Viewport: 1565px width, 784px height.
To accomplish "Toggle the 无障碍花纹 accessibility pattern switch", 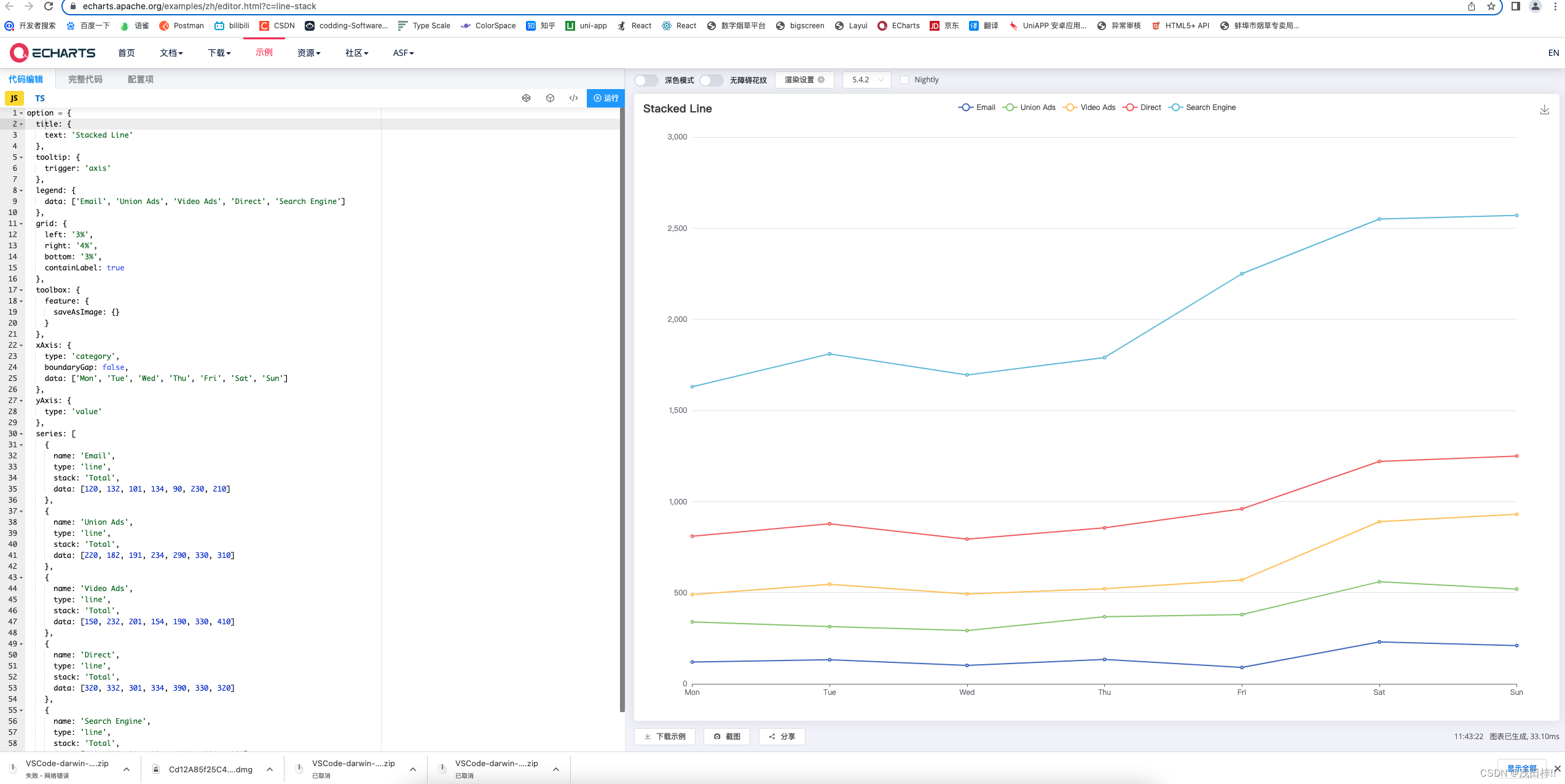I will [711, 80].
